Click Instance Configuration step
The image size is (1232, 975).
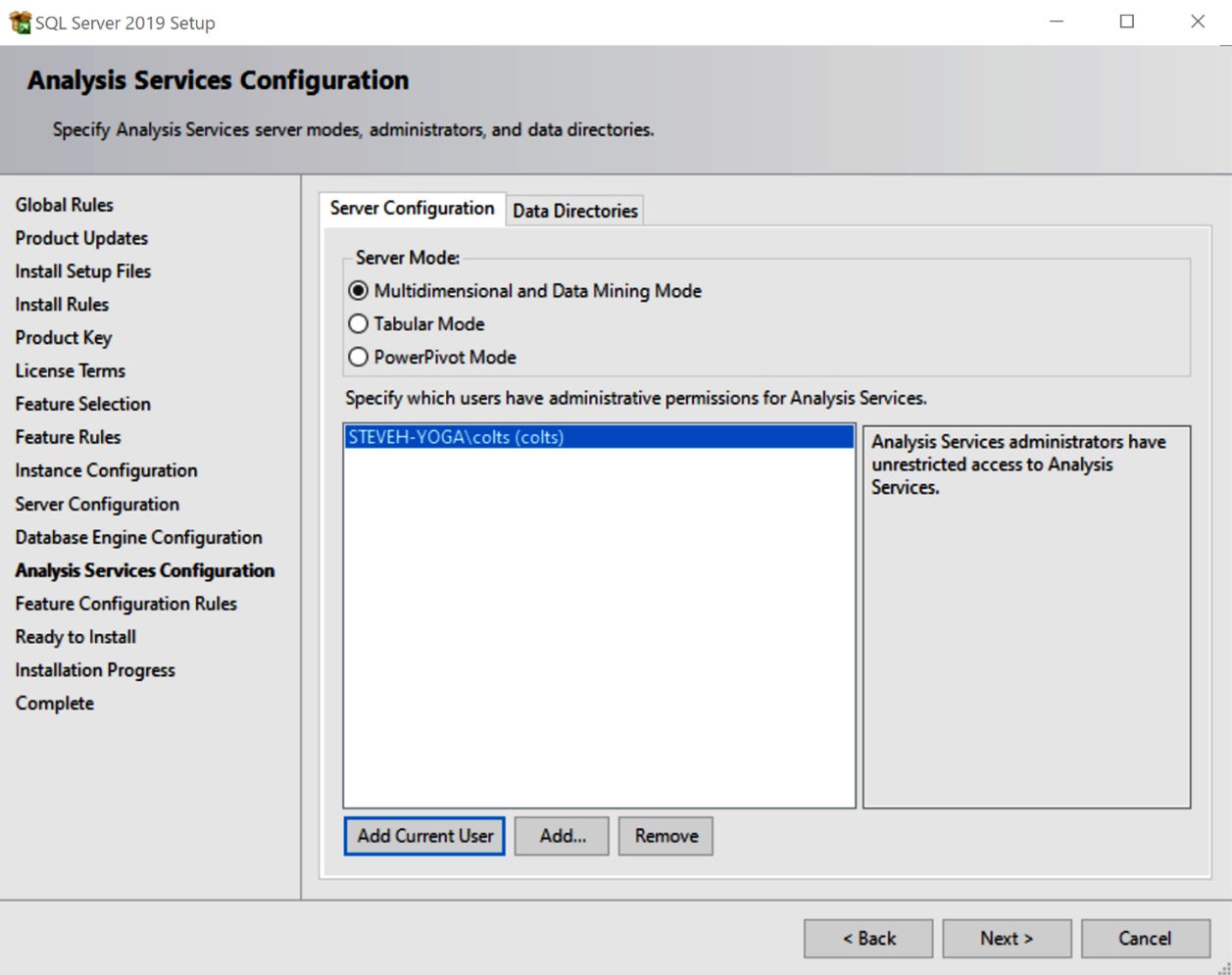click(x=106, y=470)
